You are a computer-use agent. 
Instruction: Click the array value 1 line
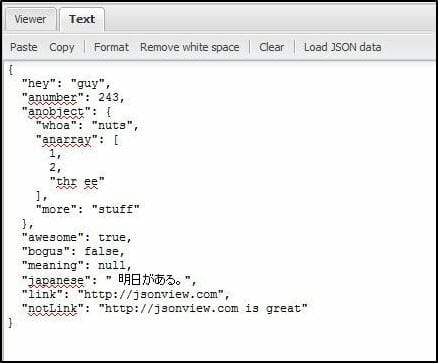coord(55,154)
